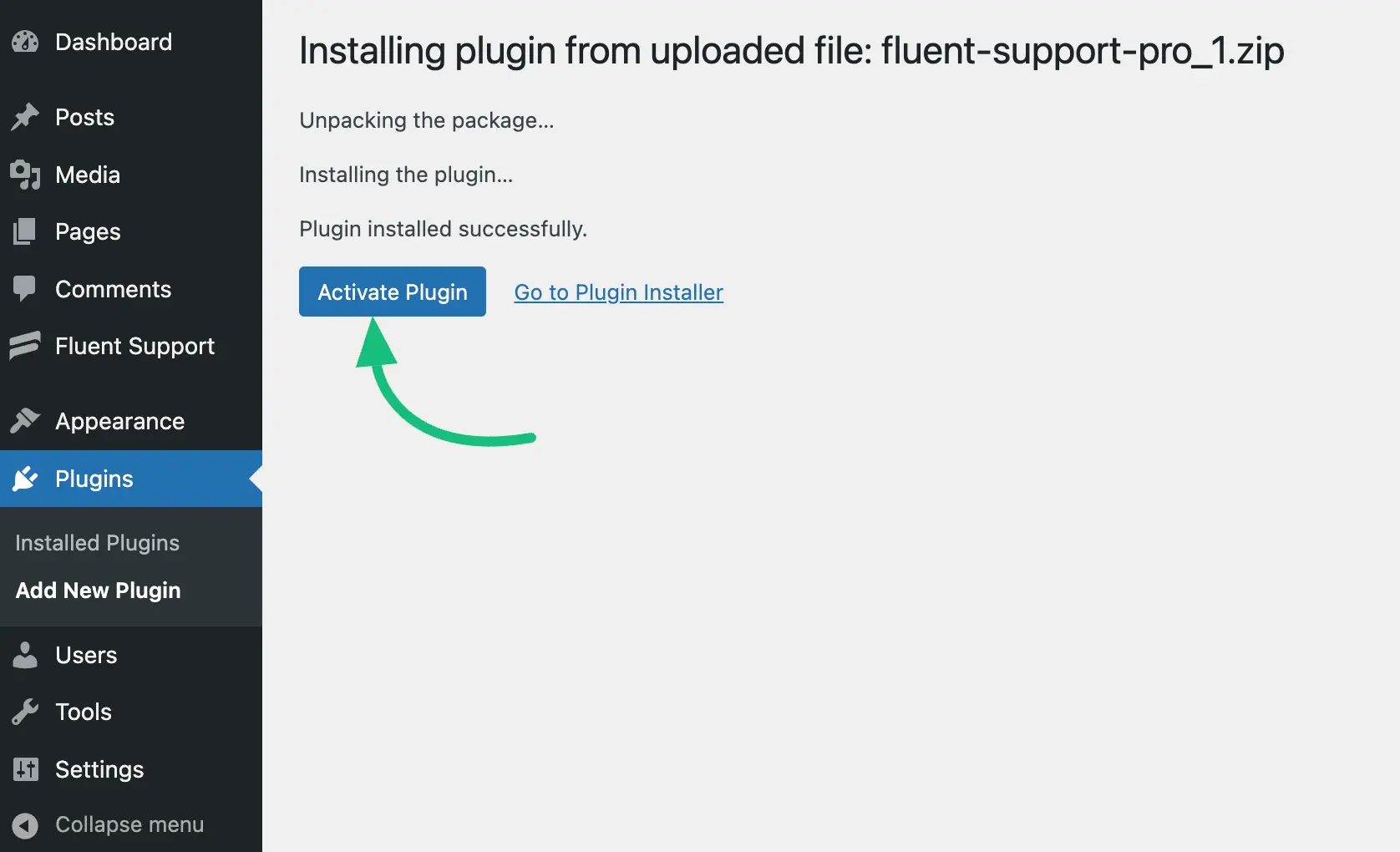The image size is (1400, 852).
Task: Click the Posts pushpin icon
Action: tap(25, 117)
